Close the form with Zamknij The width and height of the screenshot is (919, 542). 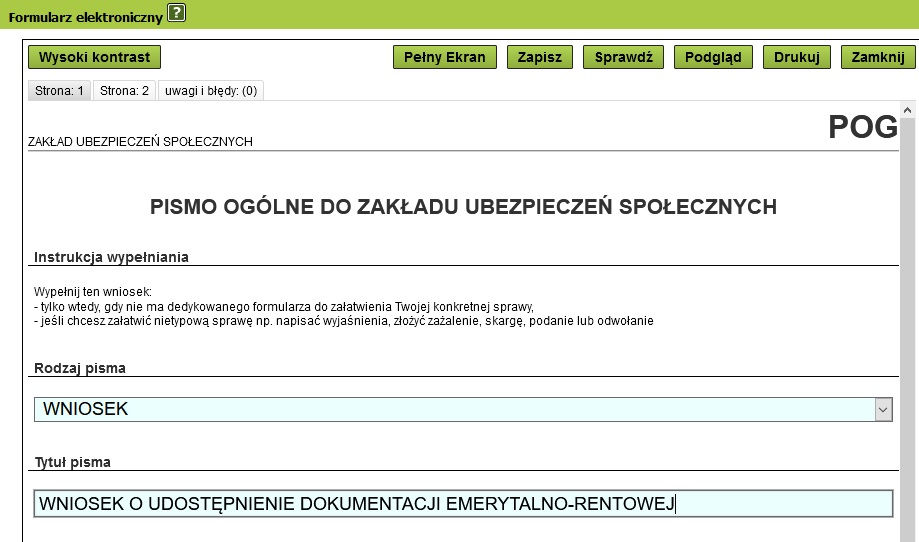(878, 57)
